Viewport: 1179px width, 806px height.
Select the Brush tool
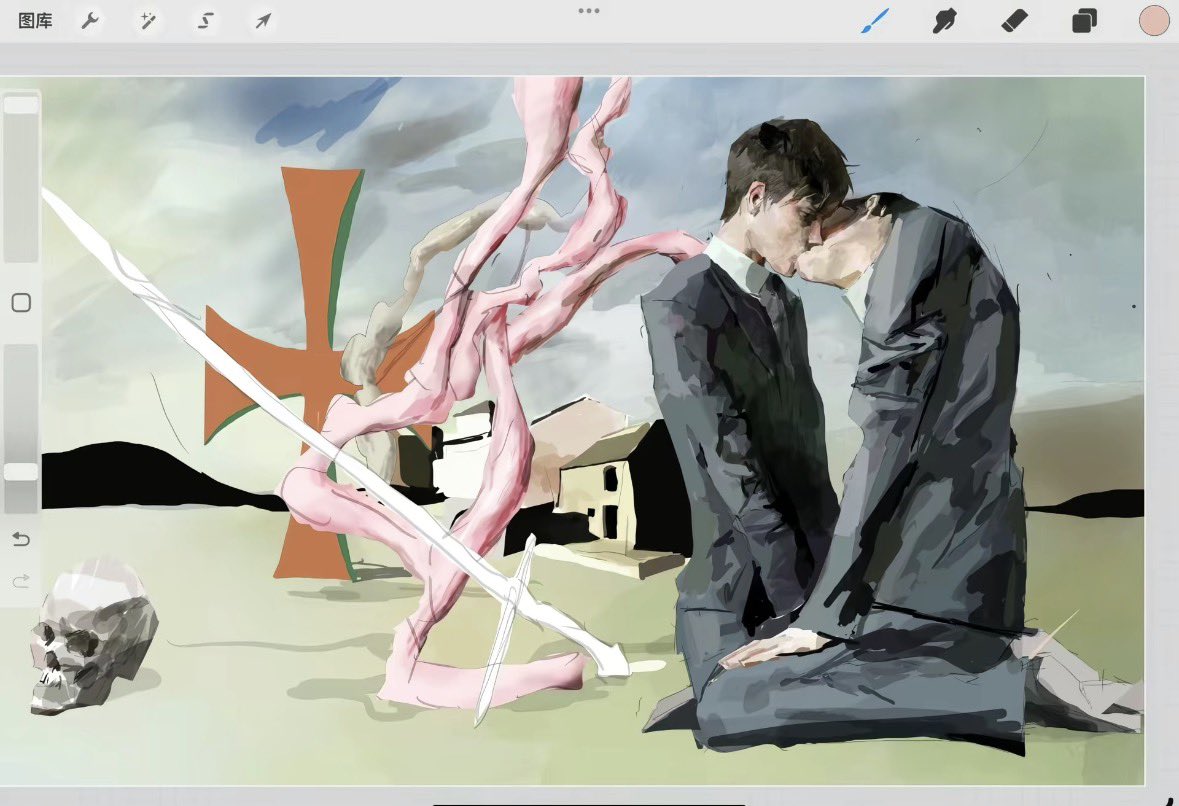[875, 21]
